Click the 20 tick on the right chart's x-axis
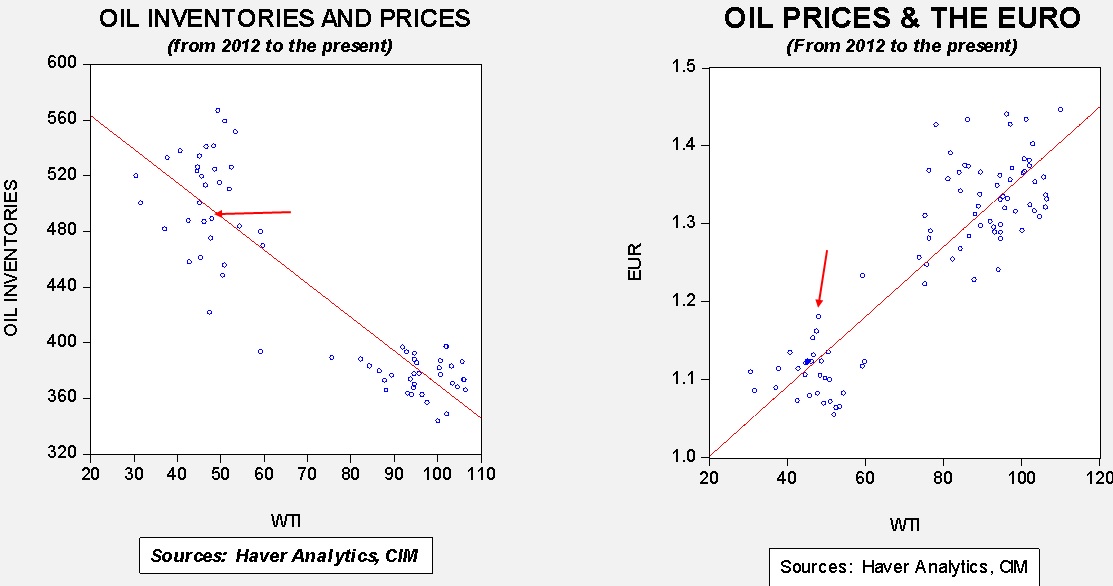Image resolution: width=1113 pixels, height=586 pixels. tap(708, 476)
